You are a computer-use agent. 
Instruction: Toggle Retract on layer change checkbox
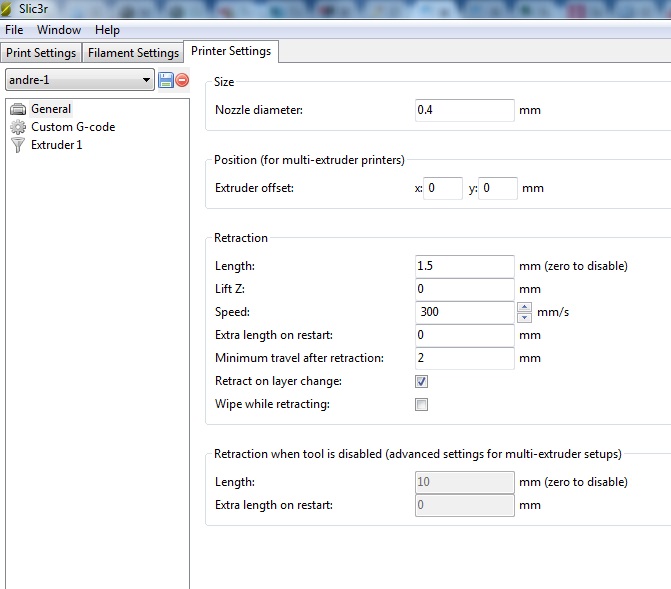click(x=421, y=381)
